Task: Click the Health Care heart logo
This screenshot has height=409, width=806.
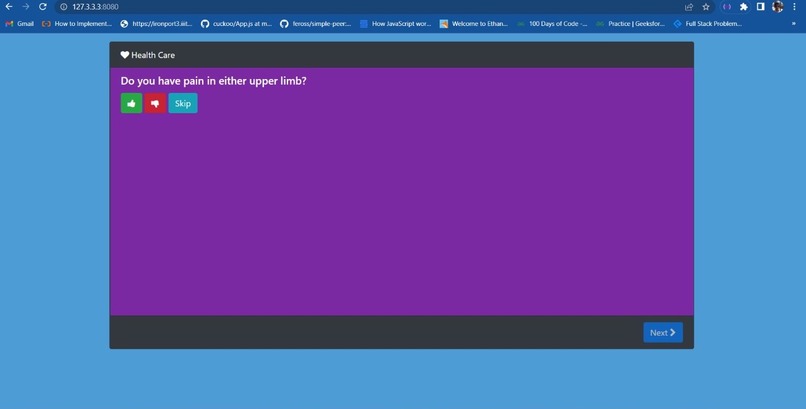Action: click(x=125, y=55)
